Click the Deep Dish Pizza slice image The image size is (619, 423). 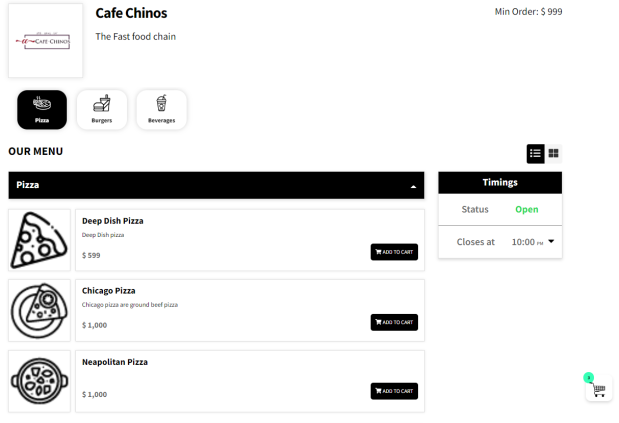click(x=39, y=240)
